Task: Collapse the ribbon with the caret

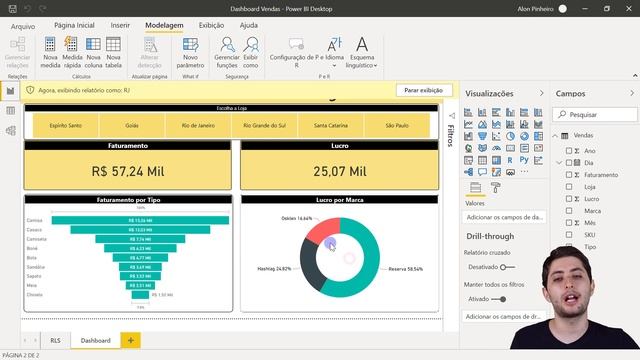Action: coord(635,76)
